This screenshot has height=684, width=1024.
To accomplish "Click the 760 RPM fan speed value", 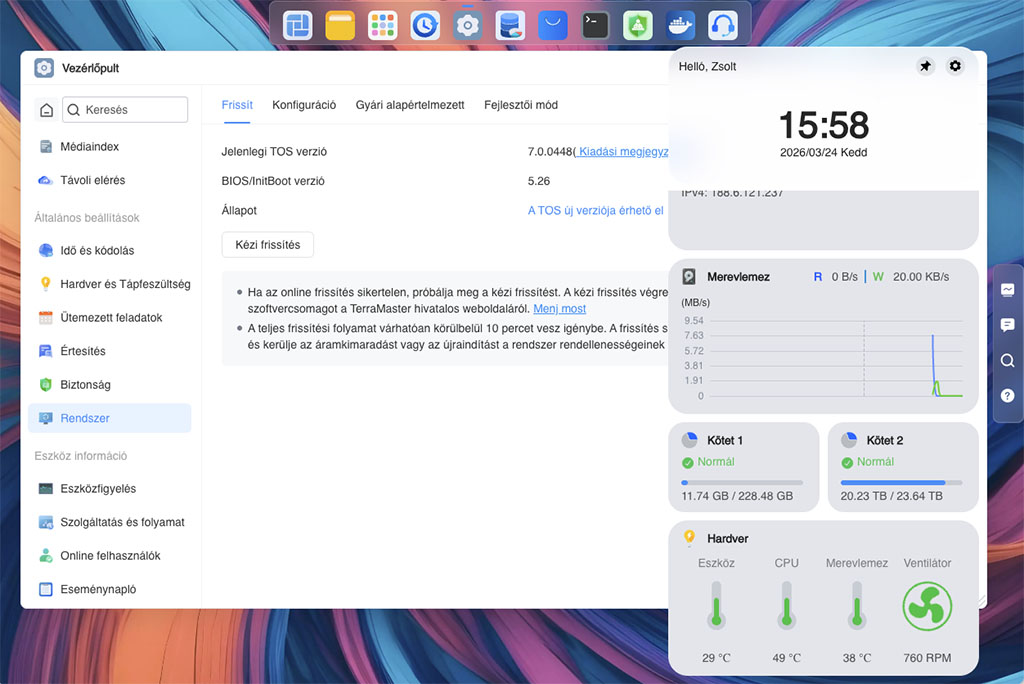I will coord(927,658).
